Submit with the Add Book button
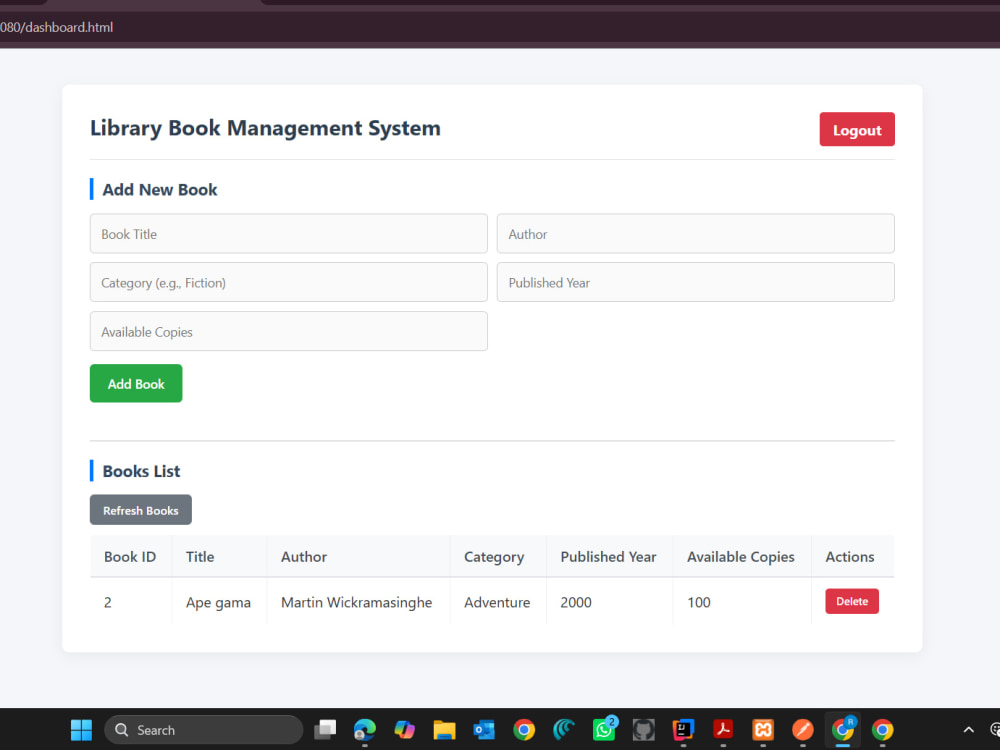Screen dimensions: 1000x750 136,383
